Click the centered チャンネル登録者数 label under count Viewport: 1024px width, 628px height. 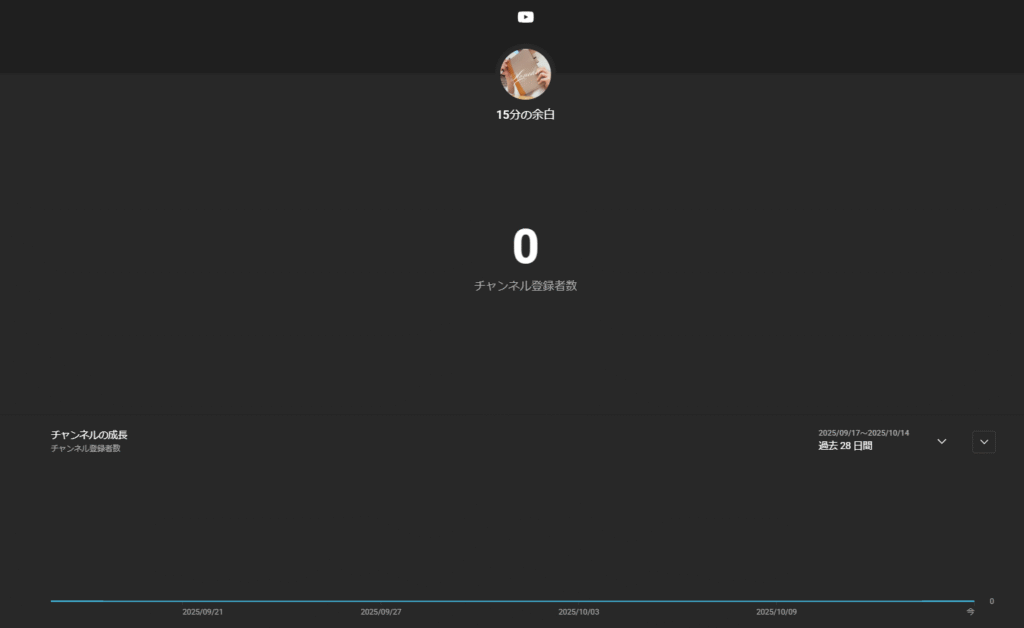(525, 286)
